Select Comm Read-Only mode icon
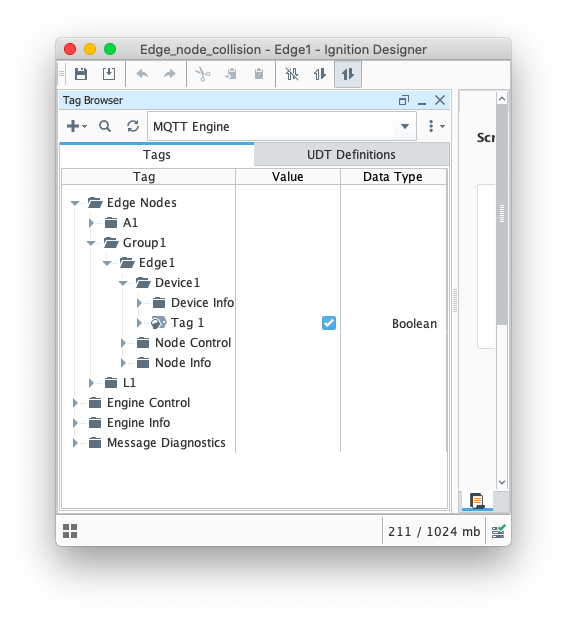567x620 pixels. click(x=320, y=74)
